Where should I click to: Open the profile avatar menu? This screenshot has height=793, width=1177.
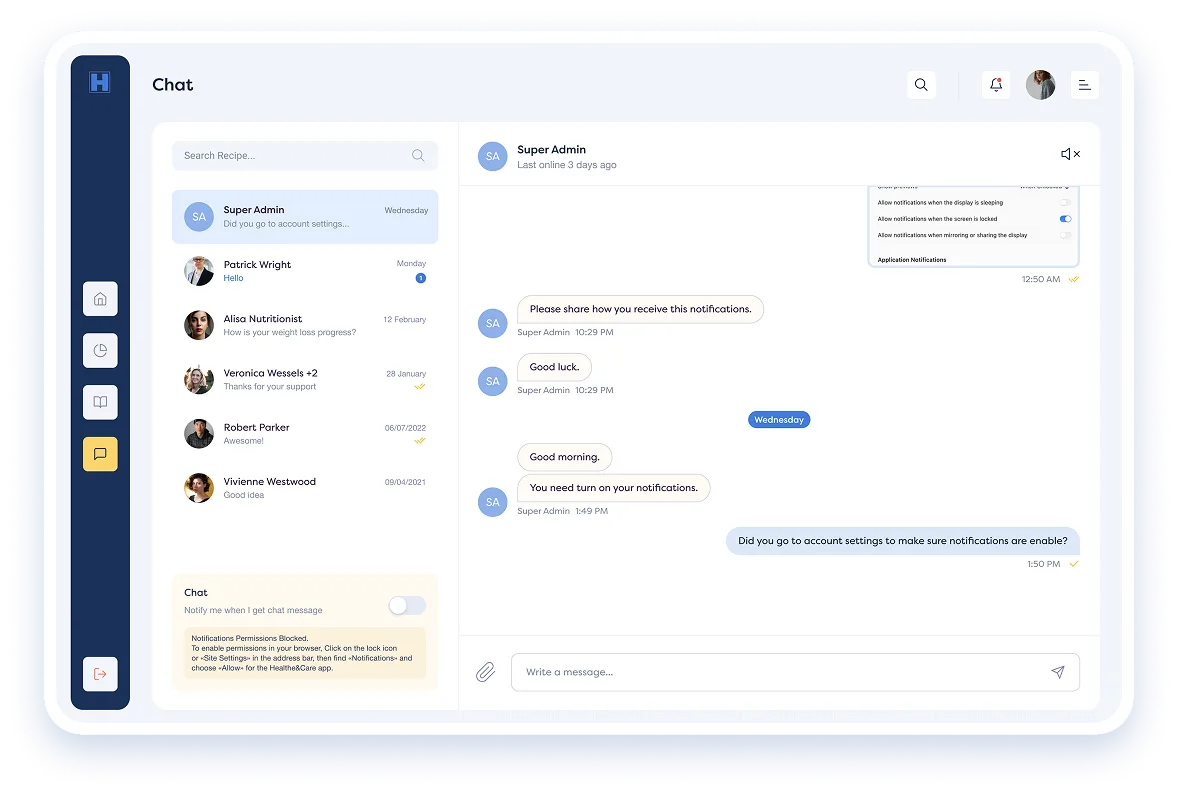coord(1041,85)
